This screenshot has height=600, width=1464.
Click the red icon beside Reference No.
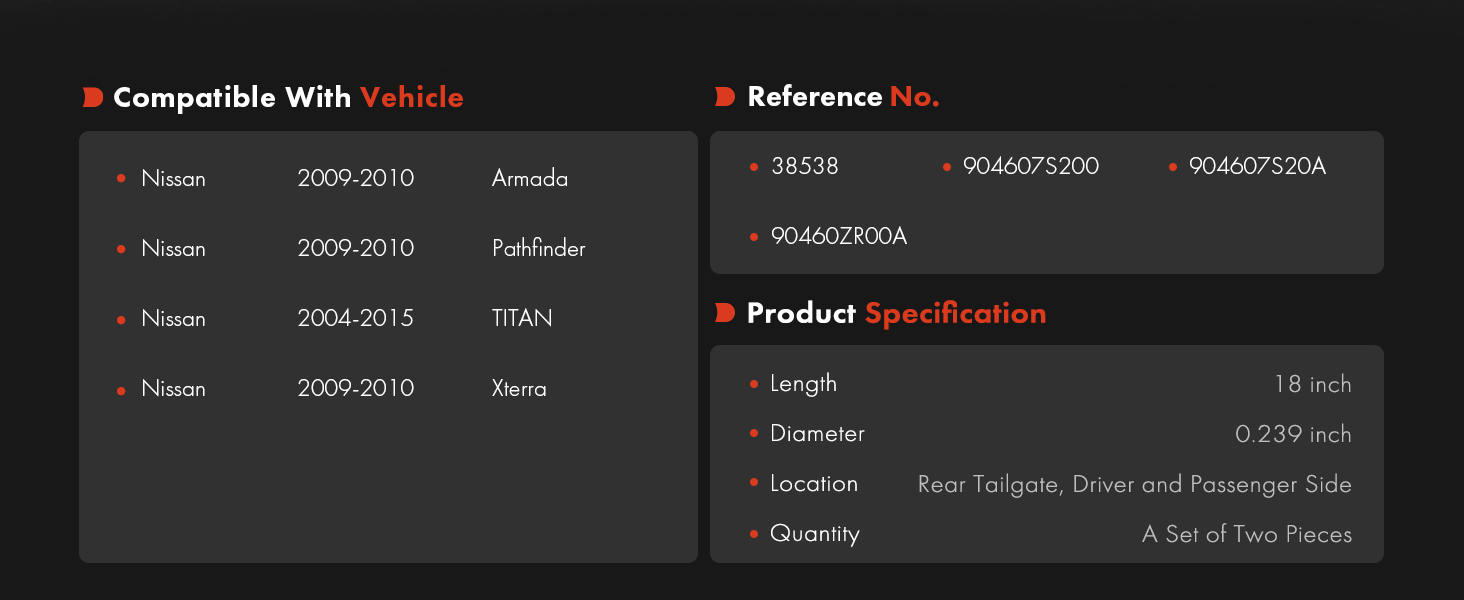coord(726,97)
